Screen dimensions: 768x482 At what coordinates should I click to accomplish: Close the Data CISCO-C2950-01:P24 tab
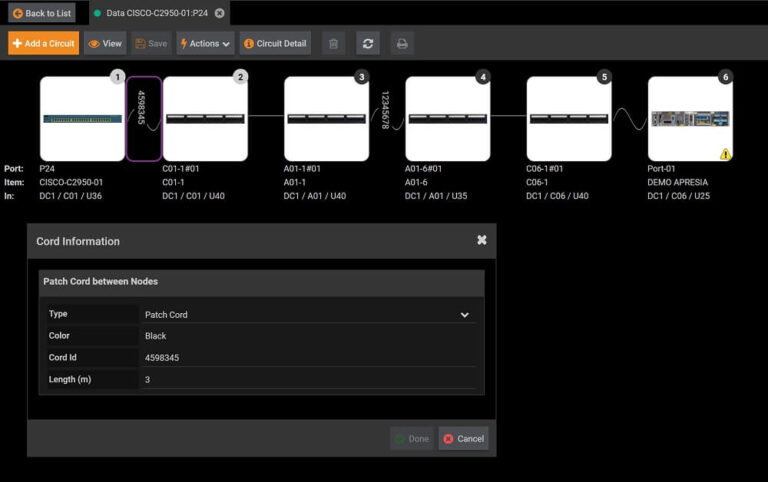(x=220, y=13)
